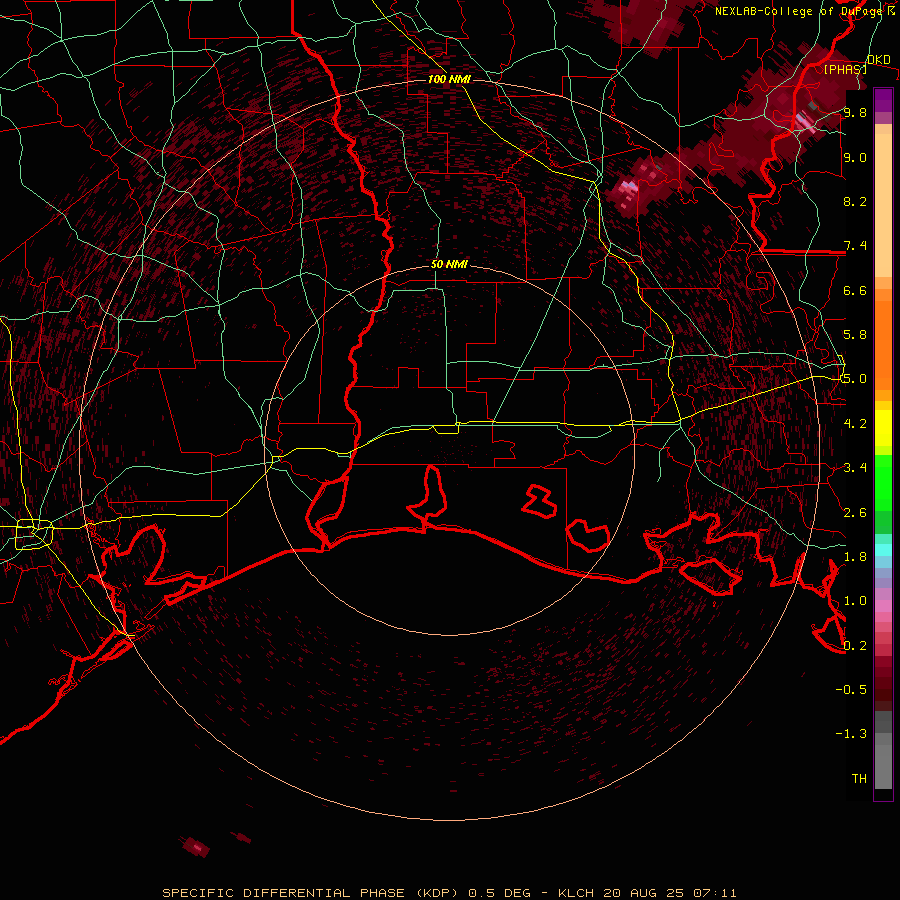The image size is (900, 900).
Task: Click the 8.2 scale label
Action: coord(855,201)
